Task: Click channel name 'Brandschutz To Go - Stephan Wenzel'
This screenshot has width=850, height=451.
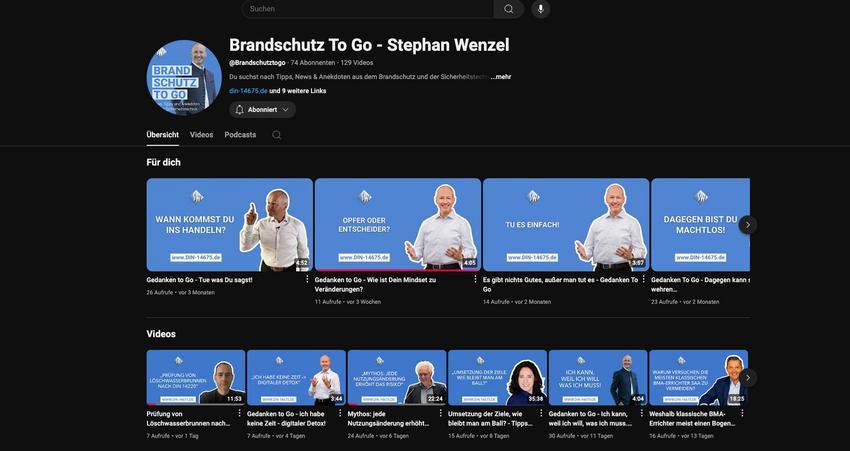Action: click(x=369, y=45)
